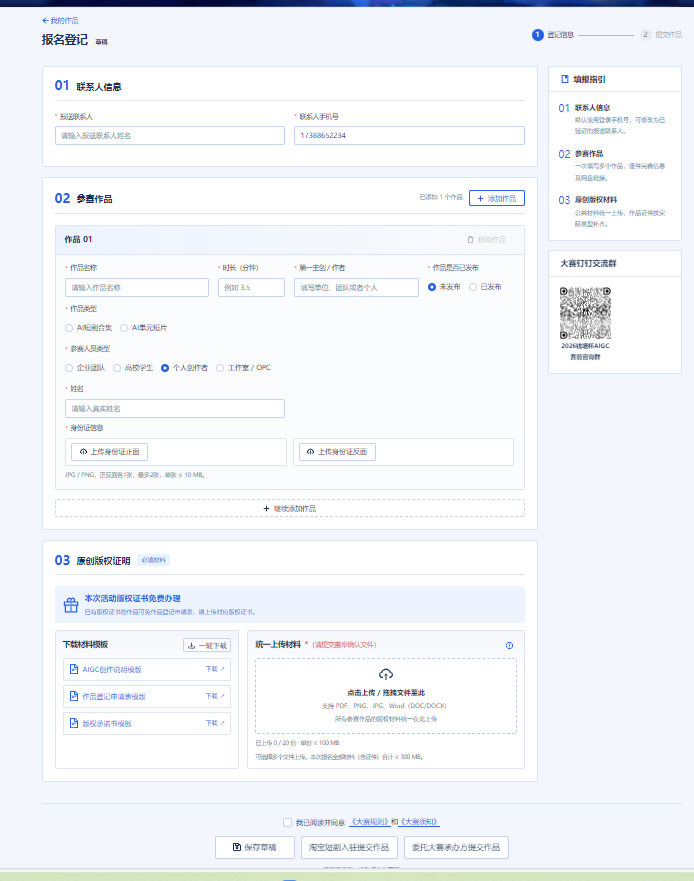The height and width of the screenshot is (881, 694).
Task: Click the cloud upload icon in drop zone
Action: click(x=385, y=674)
